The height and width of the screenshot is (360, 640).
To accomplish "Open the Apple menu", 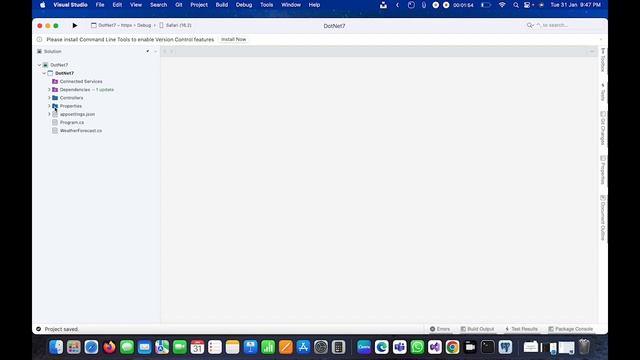I will (42, 5).
